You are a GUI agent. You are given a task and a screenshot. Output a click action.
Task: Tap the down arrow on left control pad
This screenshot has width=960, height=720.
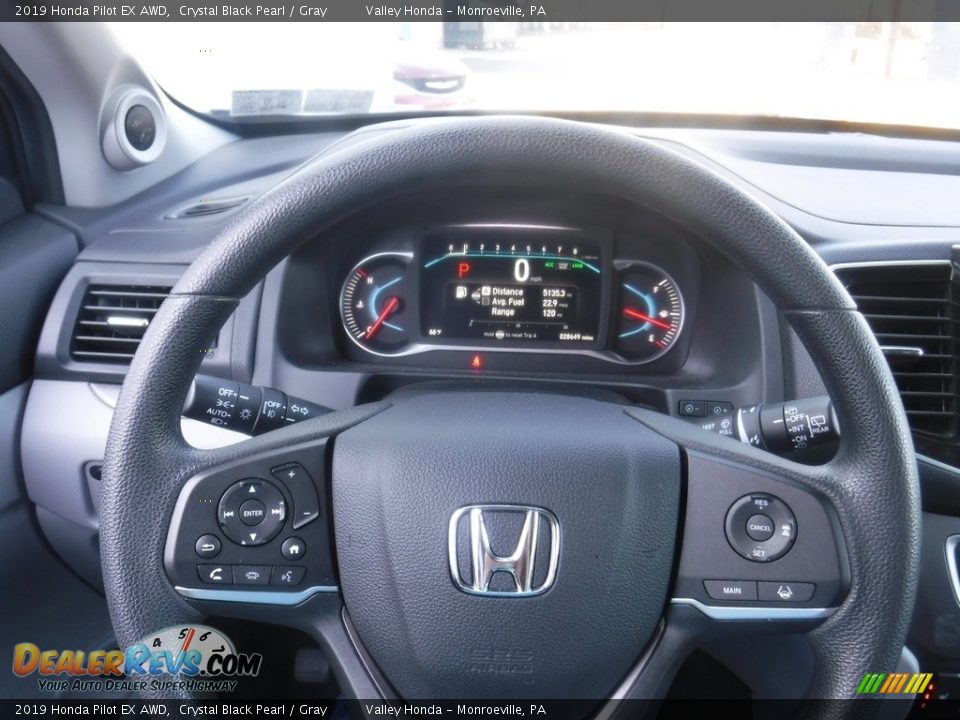(x=253, y=538)
